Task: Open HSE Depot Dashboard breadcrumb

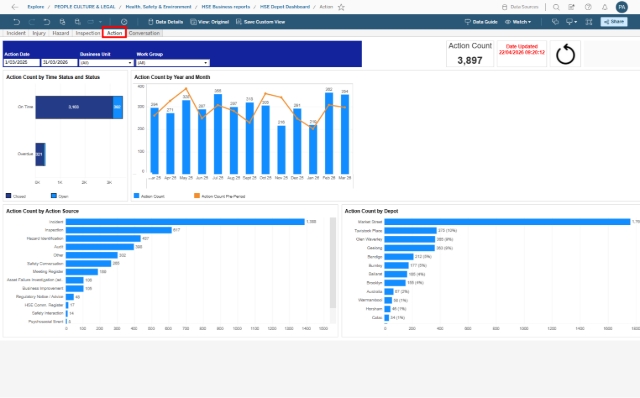Action: 285,7
